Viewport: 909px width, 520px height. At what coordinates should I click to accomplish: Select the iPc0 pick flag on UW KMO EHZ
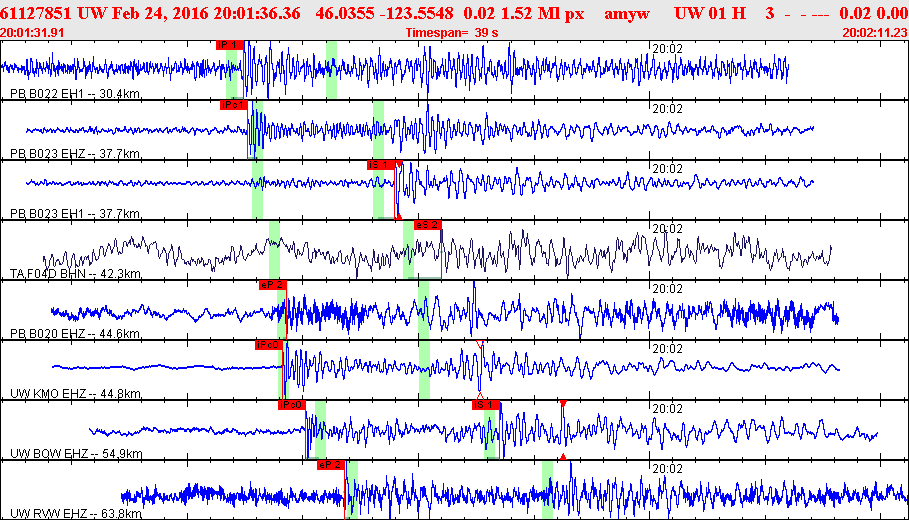coord(268,345)
